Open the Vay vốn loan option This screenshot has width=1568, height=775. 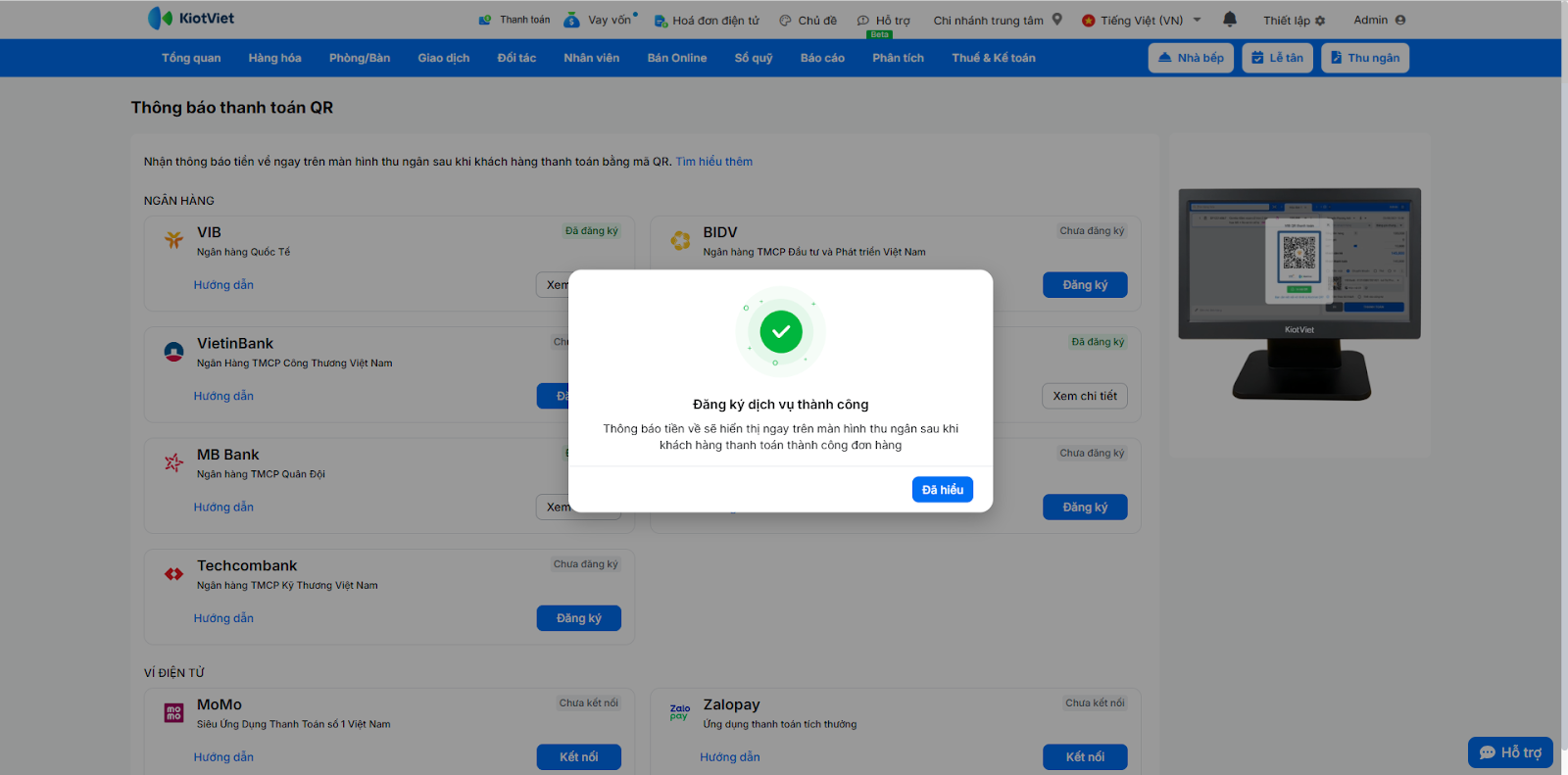click(x=600, y=20)
